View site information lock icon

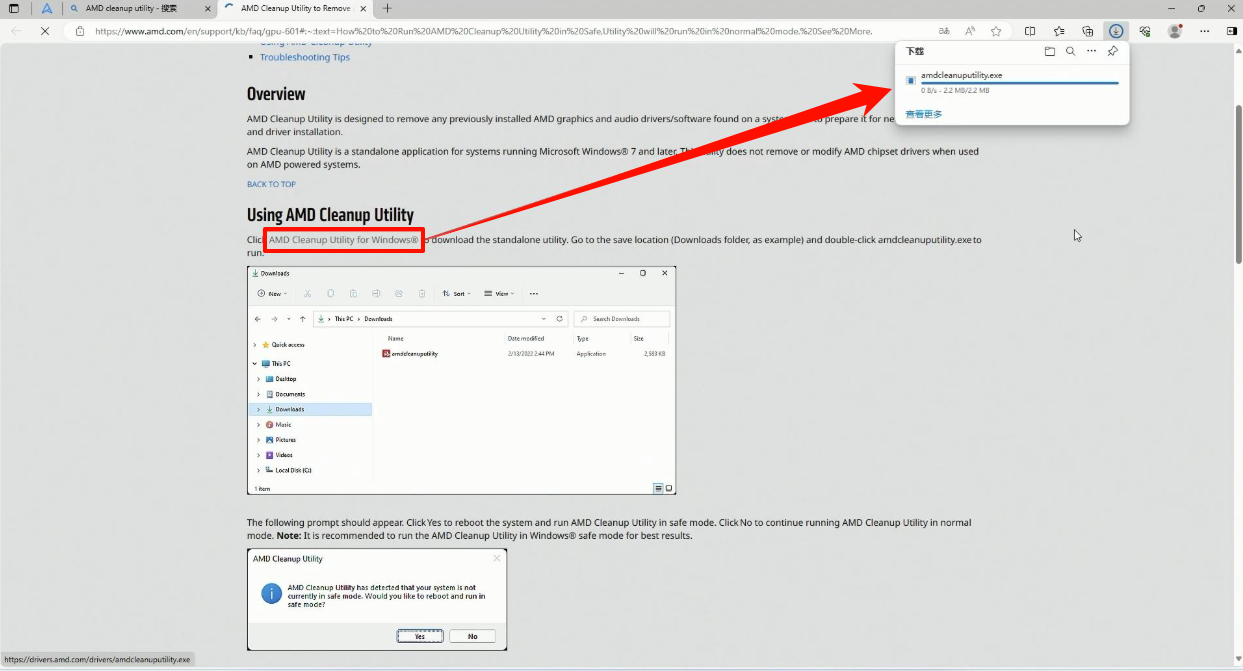80,31
